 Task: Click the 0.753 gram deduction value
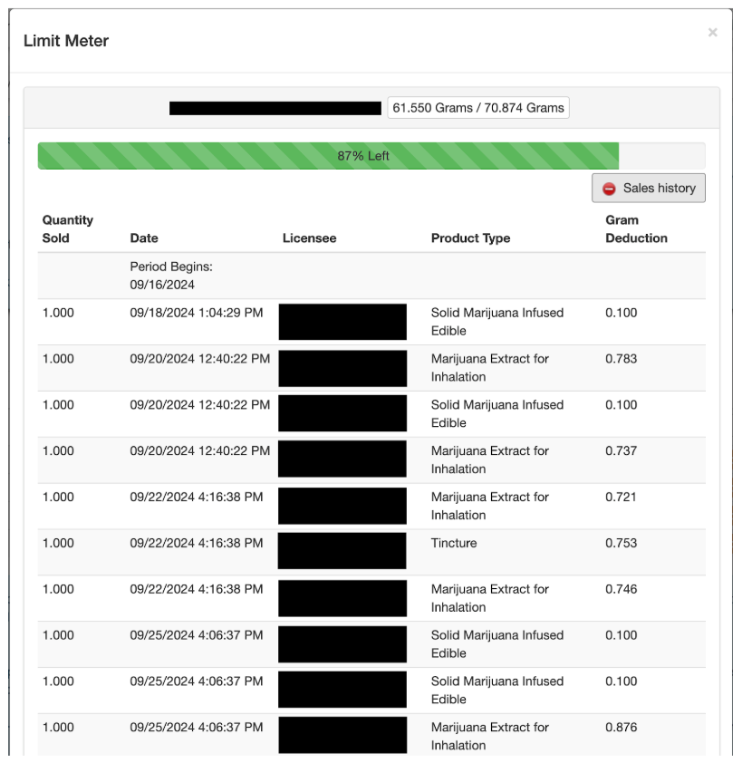click(x=621, y=543)
